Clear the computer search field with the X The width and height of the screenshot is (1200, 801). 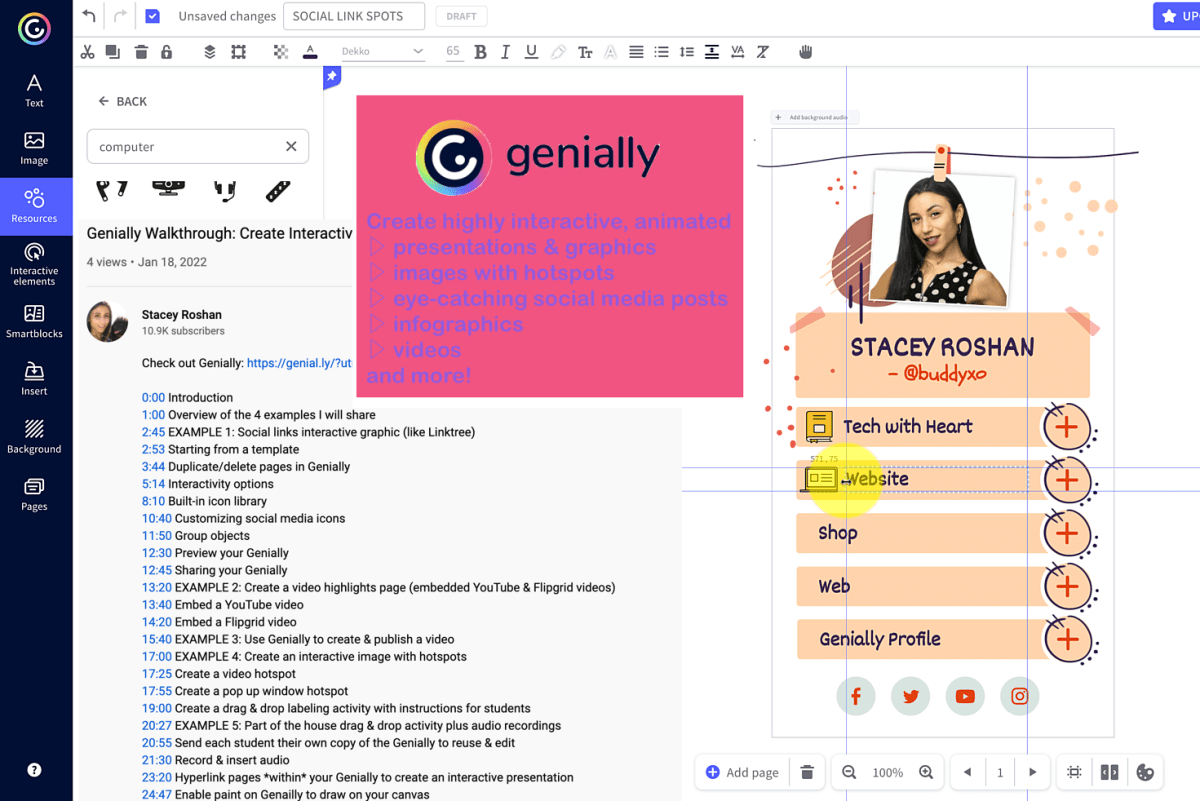[x=291, y=146]
